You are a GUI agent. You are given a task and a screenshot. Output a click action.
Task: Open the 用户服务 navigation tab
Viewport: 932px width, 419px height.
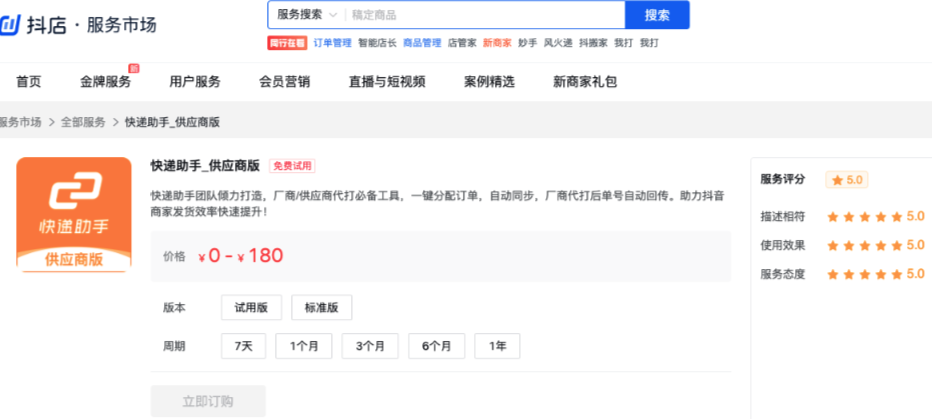click(x=195, y=82)
